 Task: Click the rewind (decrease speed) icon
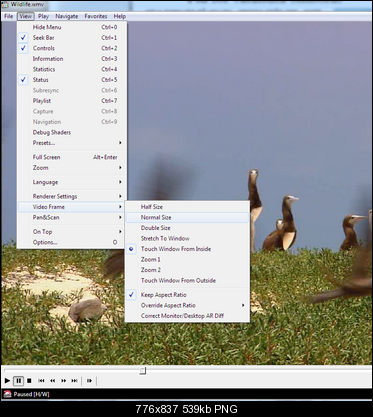click(x=52, y=380)
